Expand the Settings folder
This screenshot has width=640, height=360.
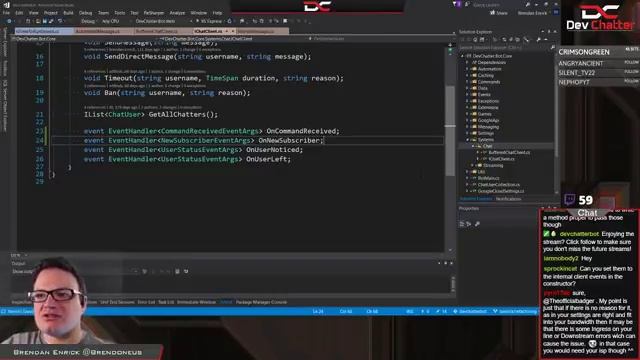468,133
